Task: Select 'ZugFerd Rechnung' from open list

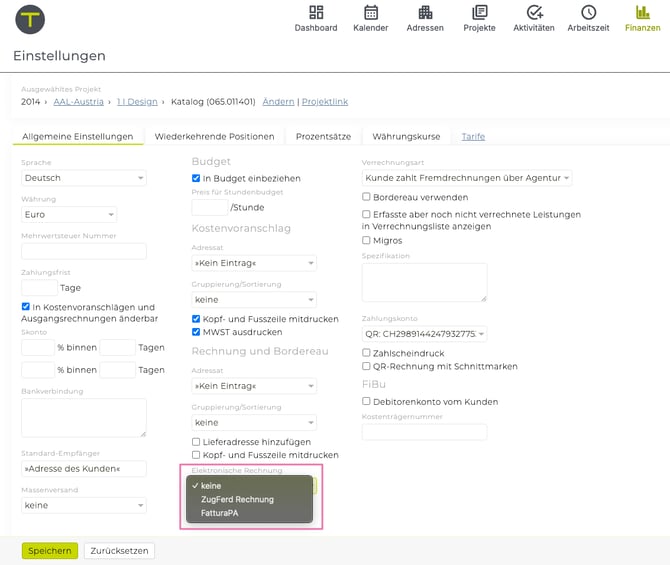Action: coord(237,499)
